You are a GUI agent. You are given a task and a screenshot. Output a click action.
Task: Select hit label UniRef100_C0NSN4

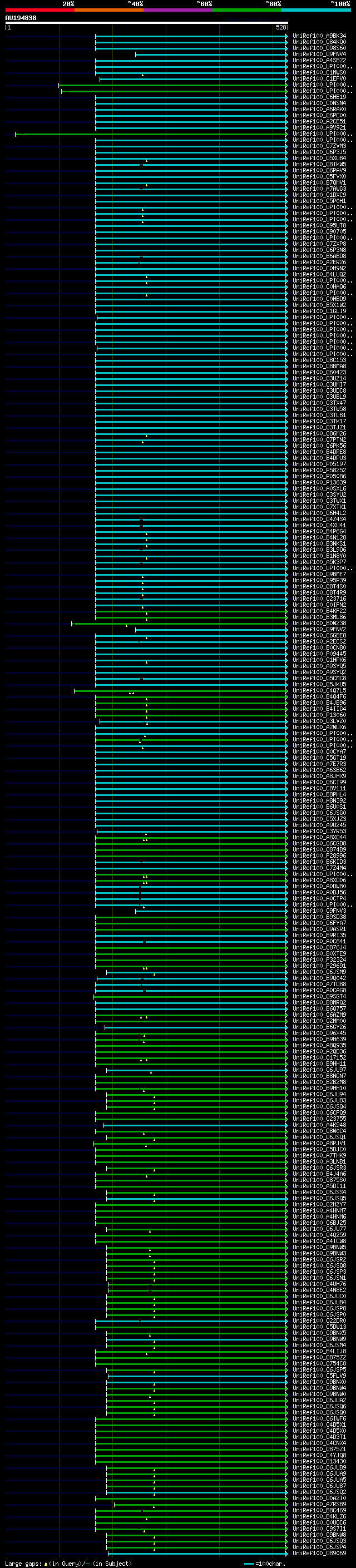tap(319, 103)
